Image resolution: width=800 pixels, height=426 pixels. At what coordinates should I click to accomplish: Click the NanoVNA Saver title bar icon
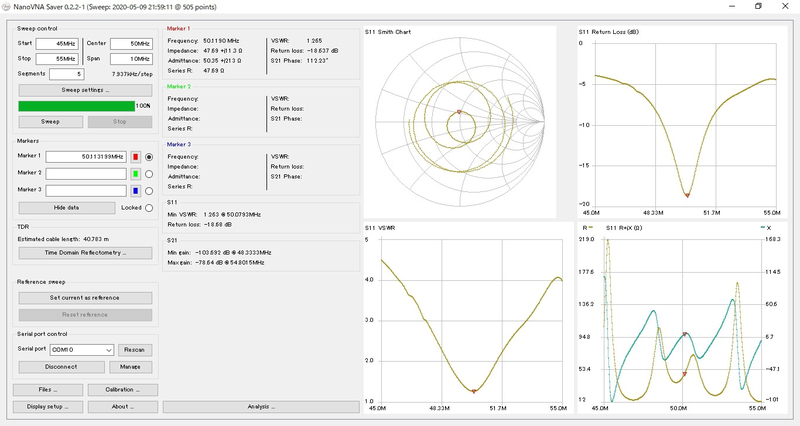pos(7,7)
